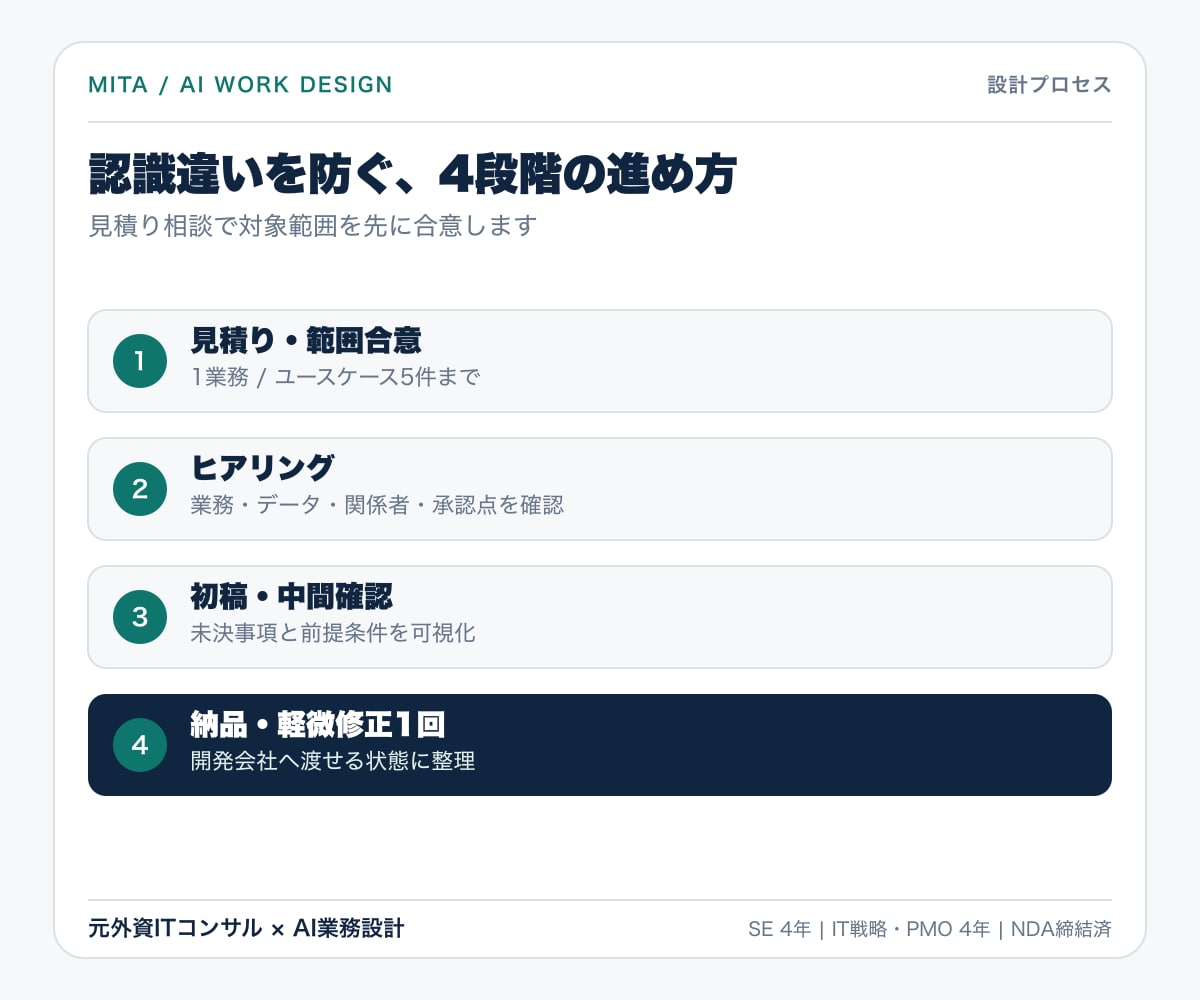Select the 見積り・範囲合意 heading
The width and height of the screenshot is (1200, 1000).
click(306, 341)
